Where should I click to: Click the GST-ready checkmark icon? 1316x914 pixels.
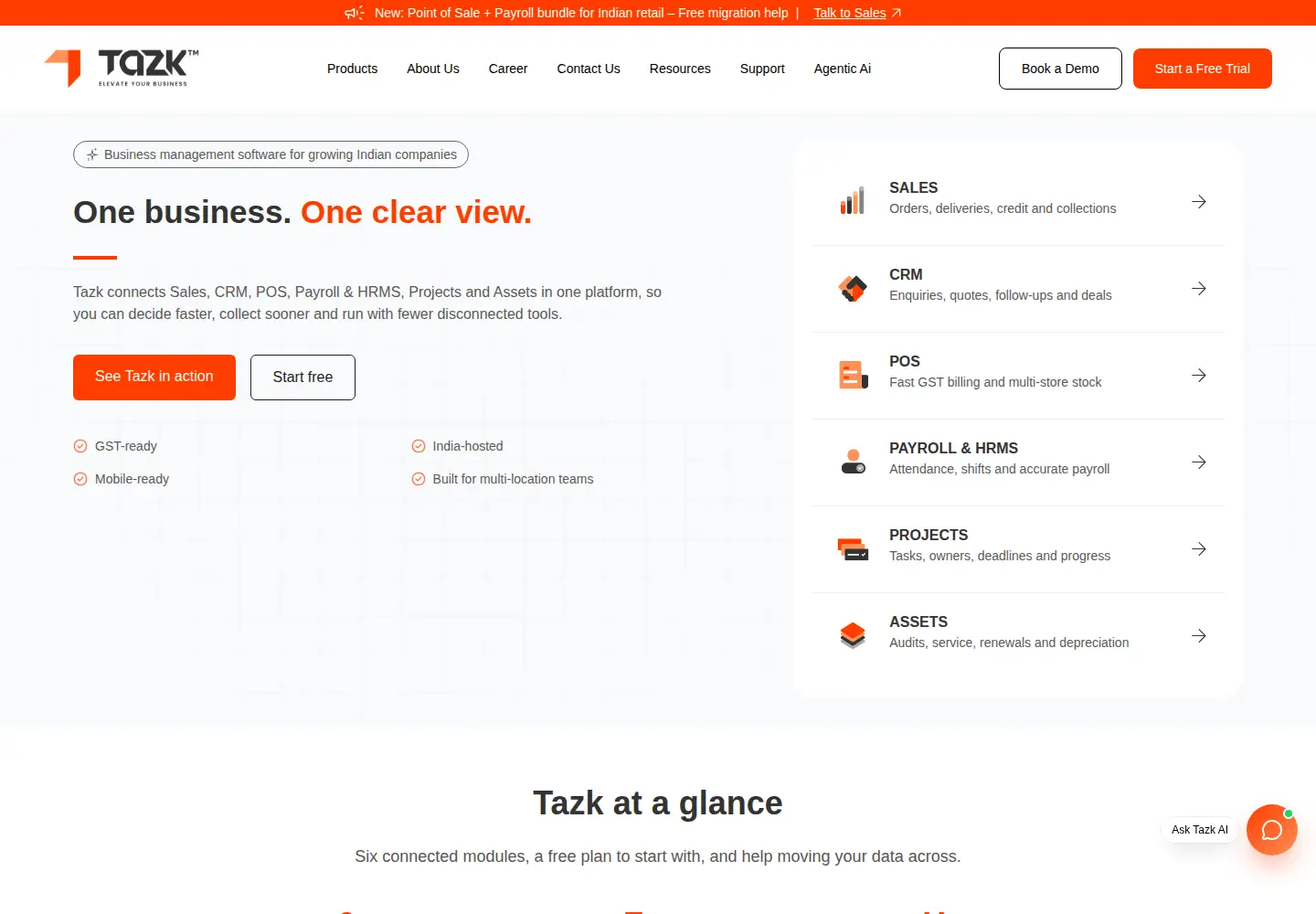click(x=80, y=446)
